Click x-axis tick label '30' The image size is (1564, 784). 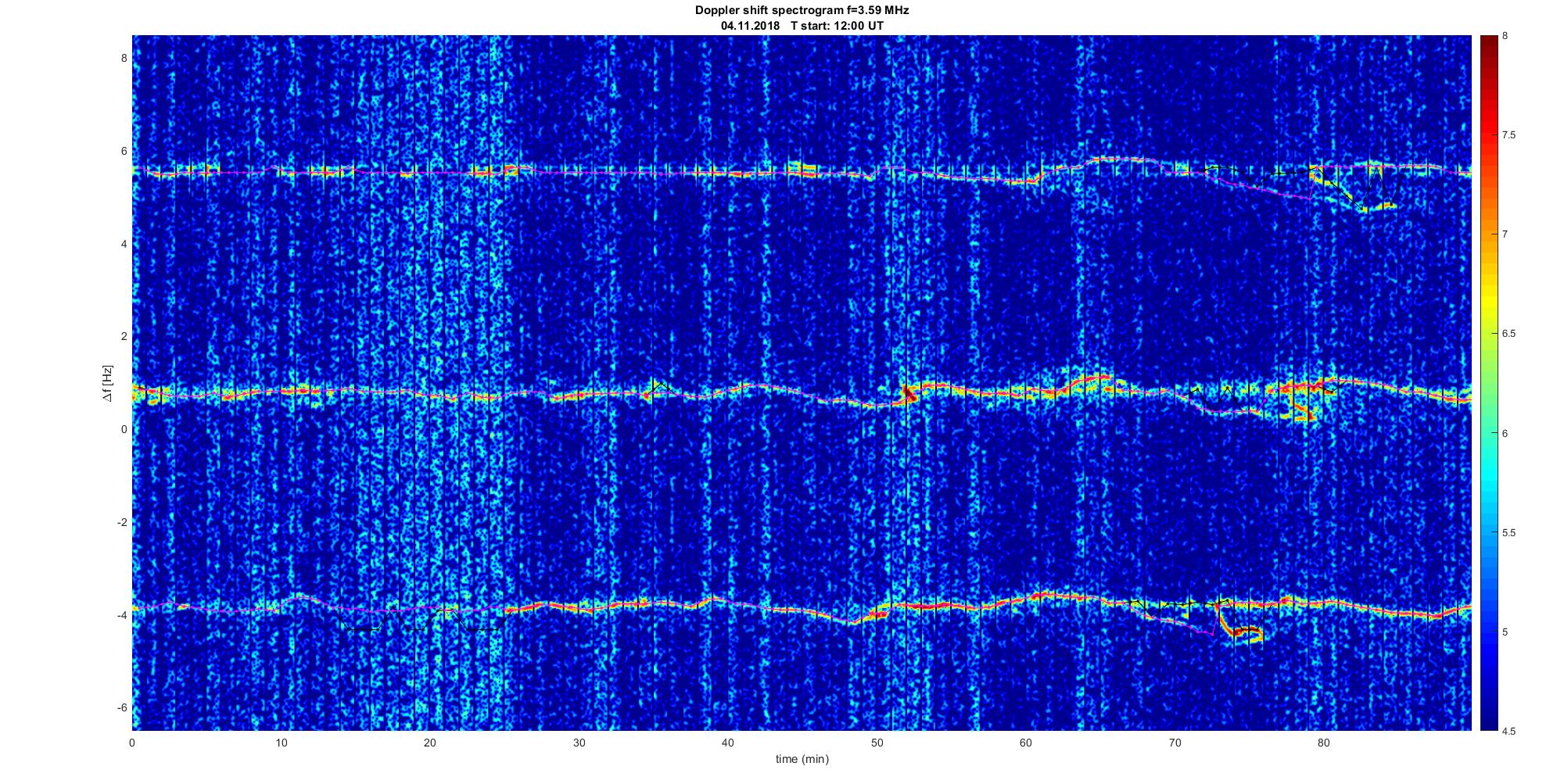pyautogui.click(x=579, y=743)
